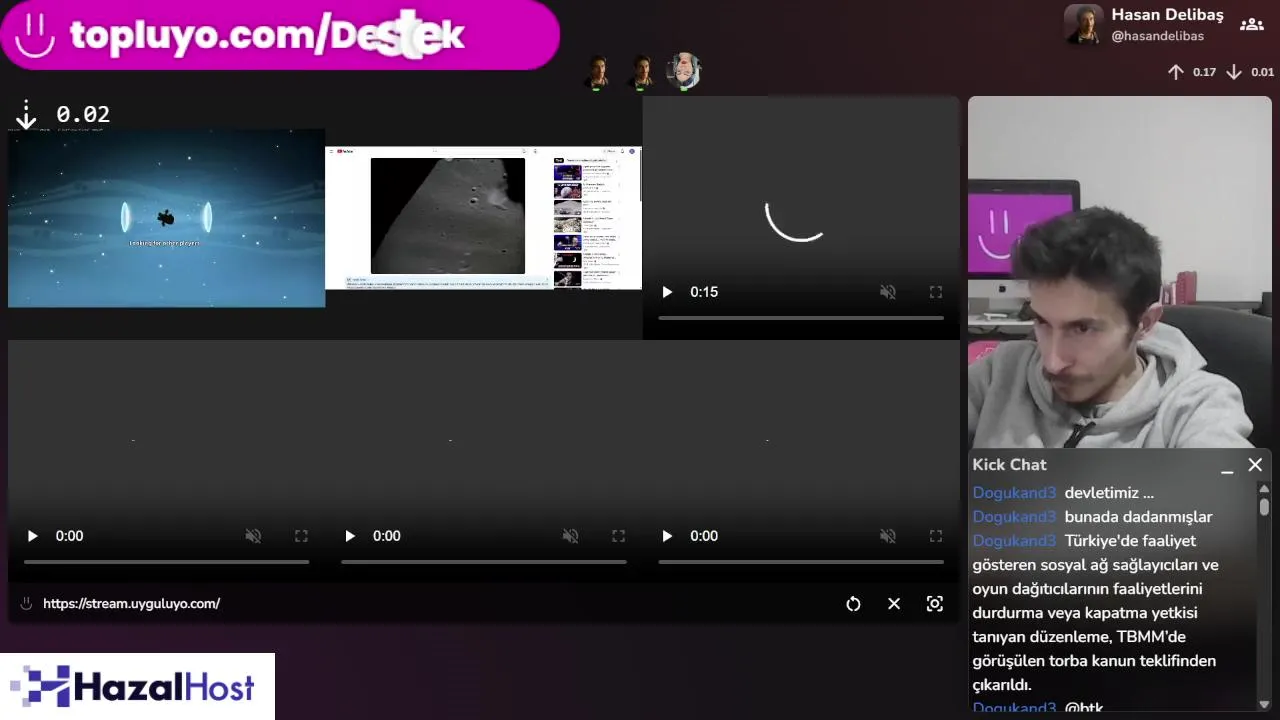Click Dogukand3 beside "Türkiye'de faaliyet"
Image resolution: width=1280 pixels, height=720 pixels.
pos(1014,541)
